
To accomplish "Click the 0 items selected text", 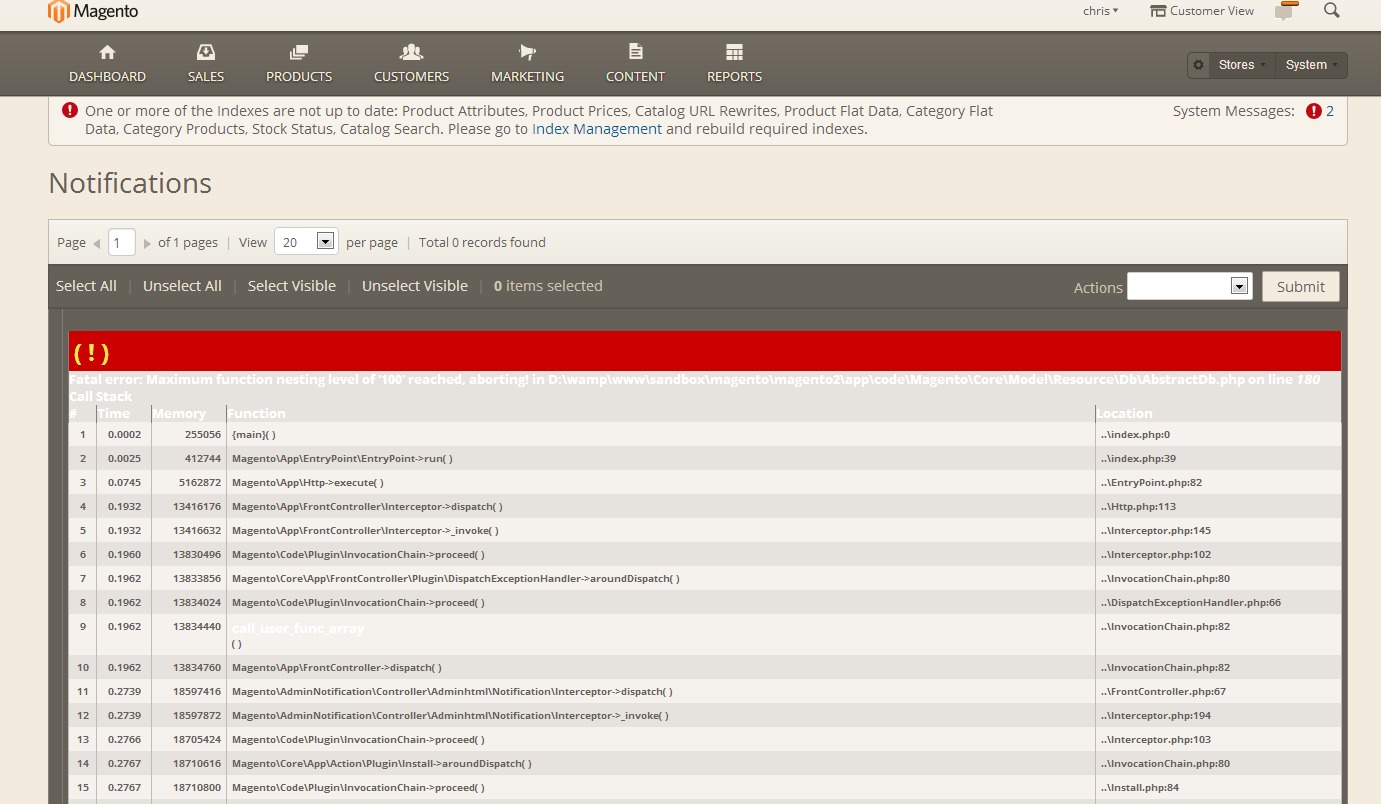I will click(548, 286).
